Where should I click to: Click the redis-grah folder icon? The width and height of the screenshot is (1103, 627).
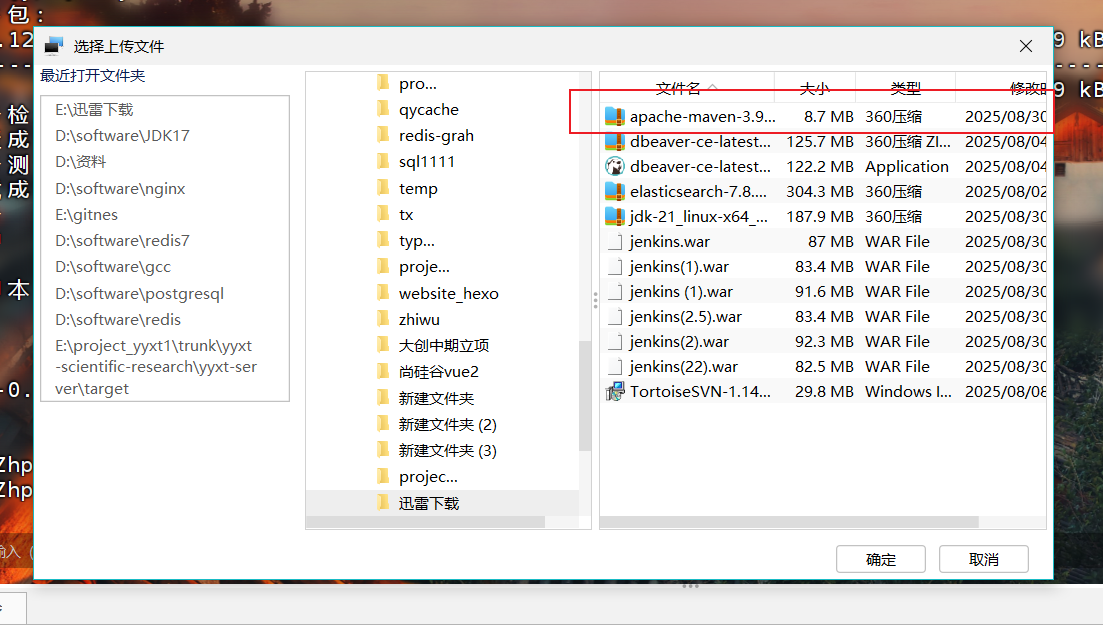point(383,135)
